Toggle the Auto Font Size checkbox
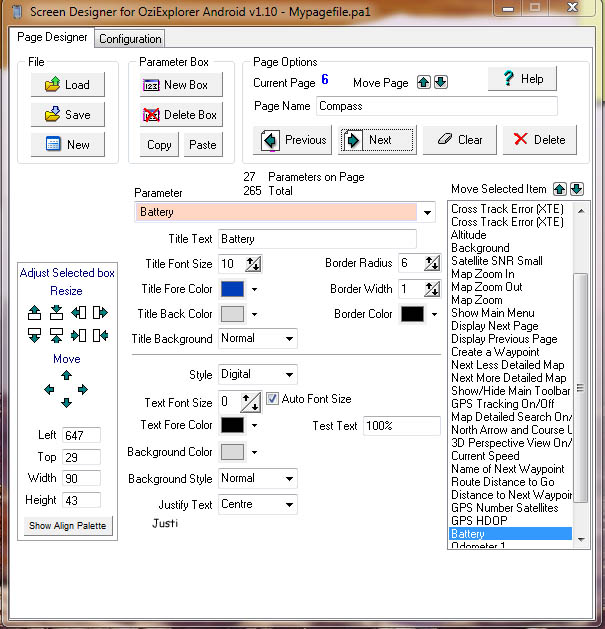The height and width of the screenshot is (629, 605). point(272,398)
